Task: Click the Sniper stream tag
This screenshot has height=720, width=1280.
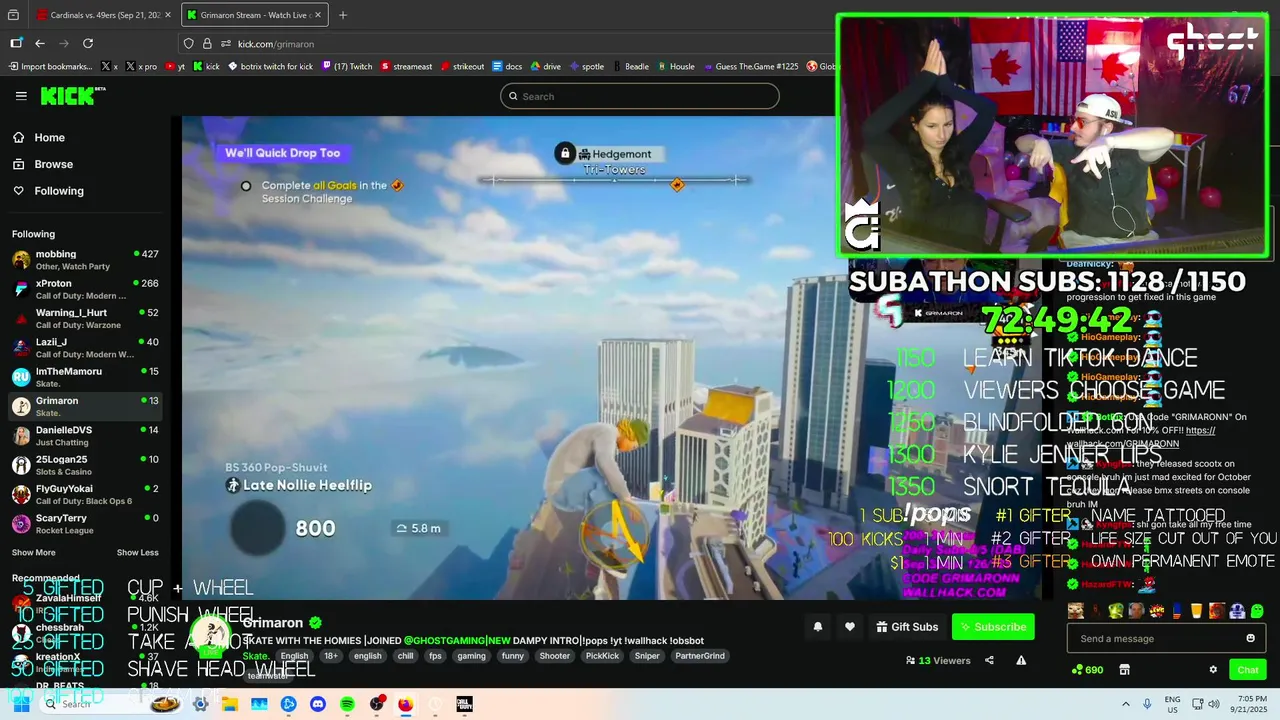Action: 647,656
